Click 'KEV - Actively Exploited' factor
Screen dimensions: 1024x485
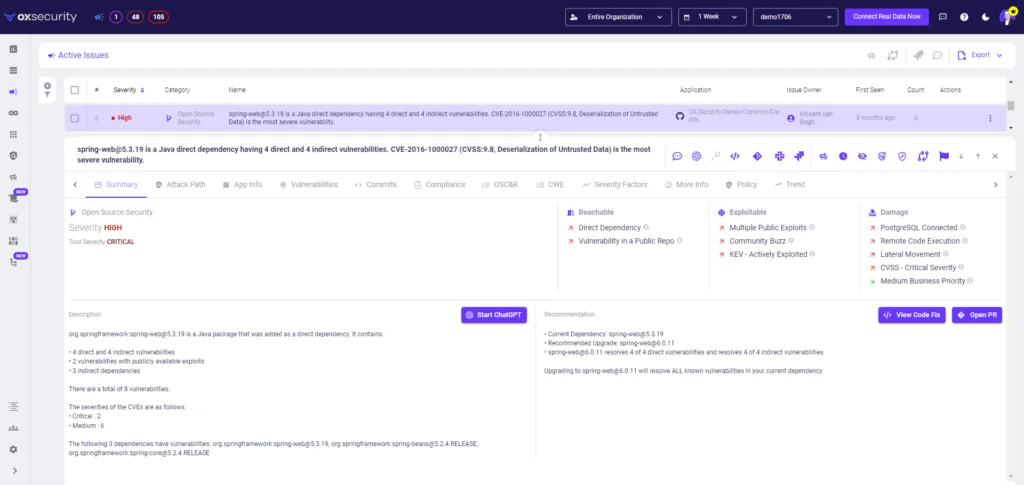(x=769, y=255)
